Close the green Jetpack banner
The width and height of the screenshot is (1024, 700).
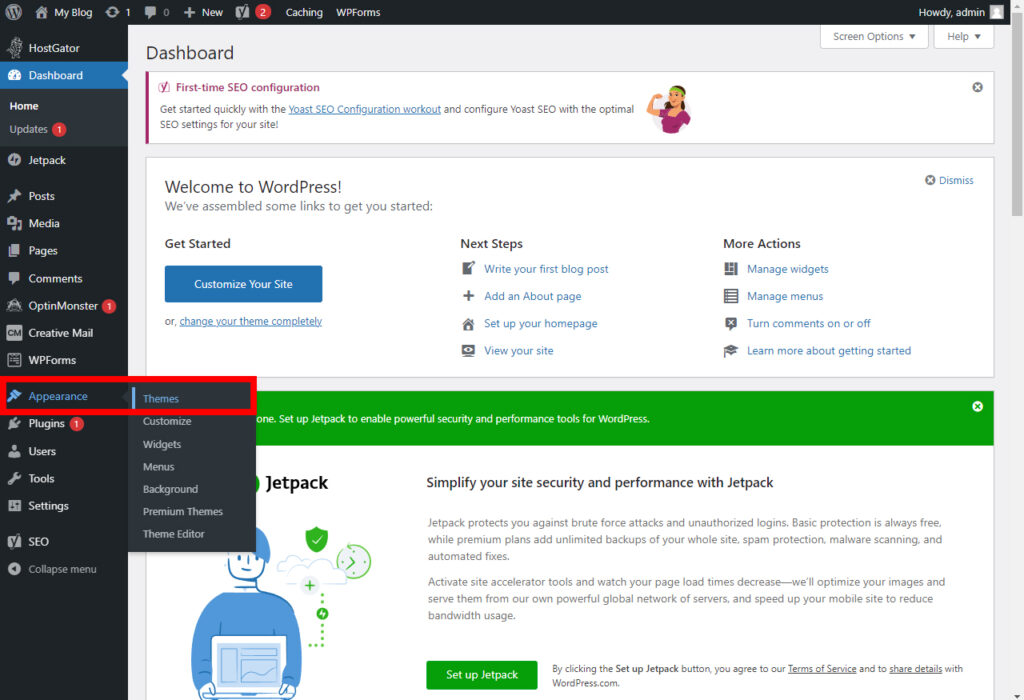[x=978, y=406]
